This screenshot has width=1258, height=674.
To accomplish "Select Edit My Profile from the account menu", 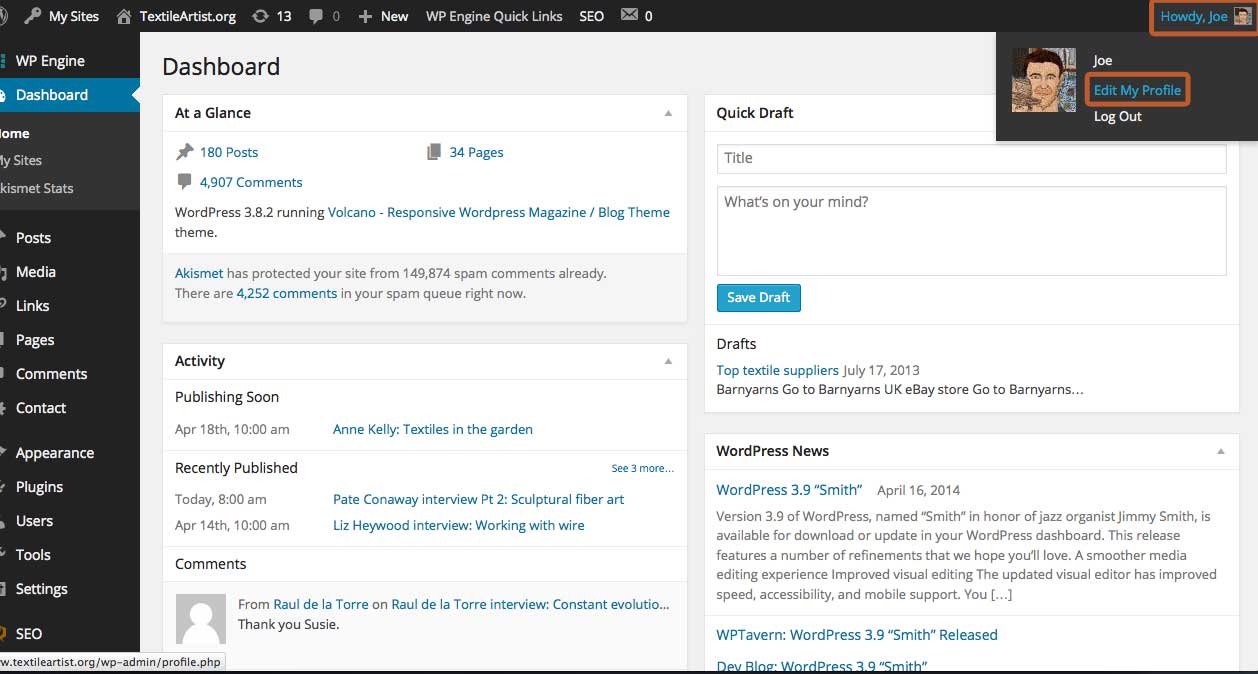I will coord(1137,90).
